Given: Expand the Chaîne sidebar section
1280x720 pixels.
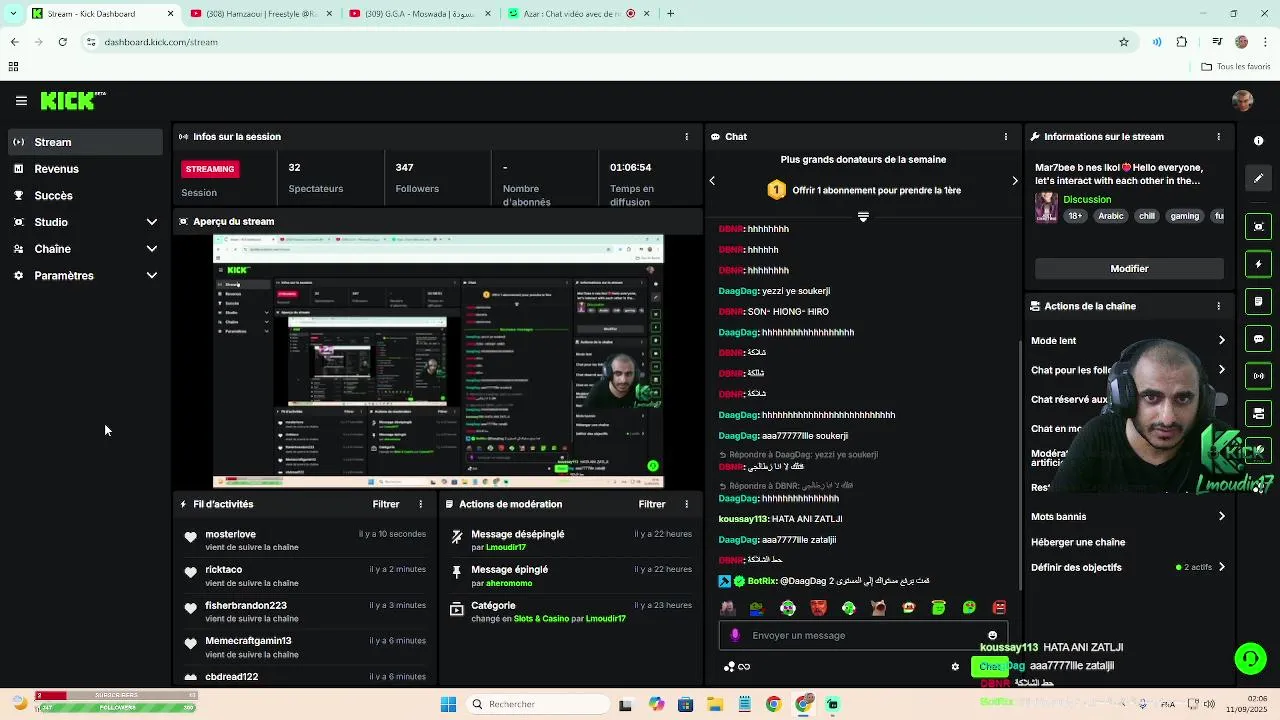Looking at the screenshot, I should click(152, 249).
